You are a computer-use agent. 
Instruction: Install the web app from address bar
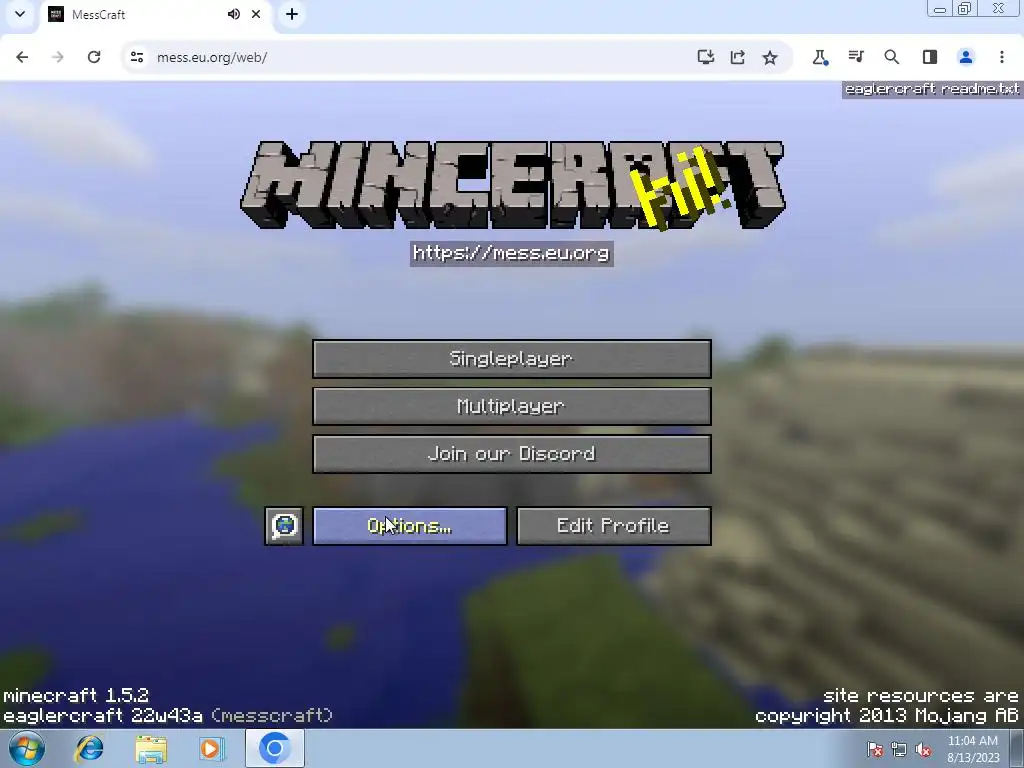[705, 57]
